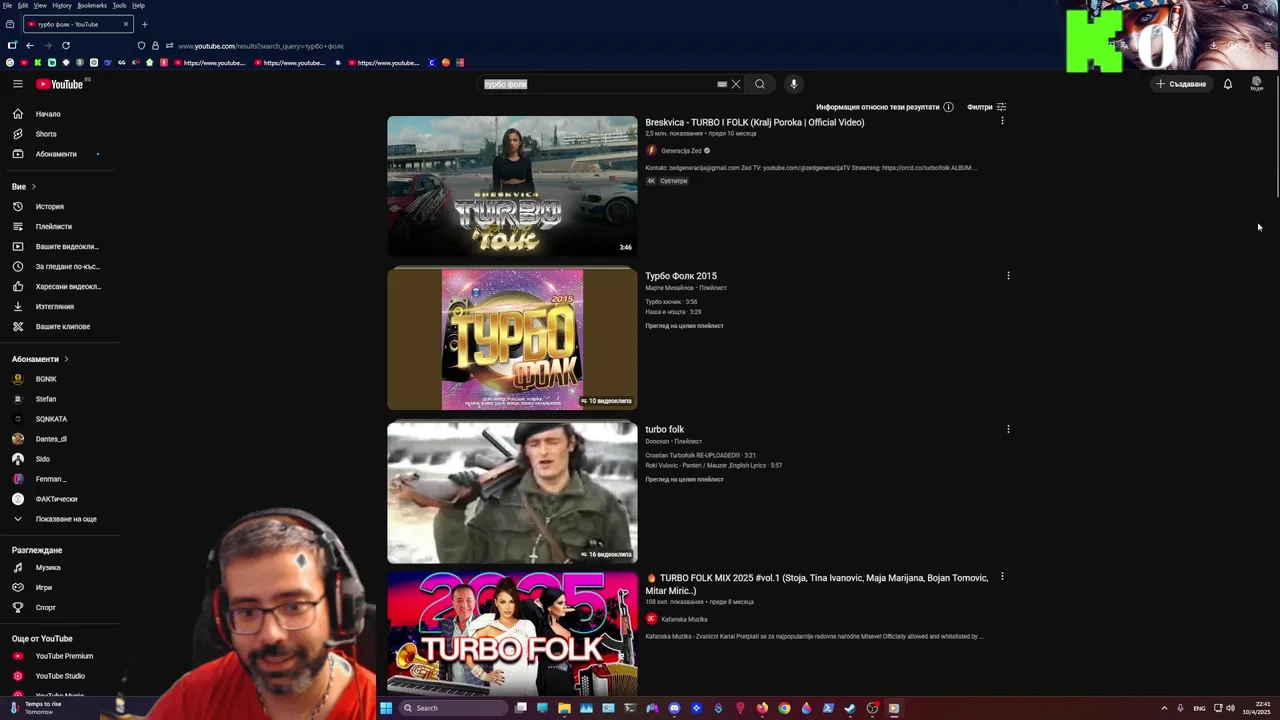Image resolution: width=1280 pixels, height=720 pixels.
Task: Reload the page
Action: coord(66,45)
